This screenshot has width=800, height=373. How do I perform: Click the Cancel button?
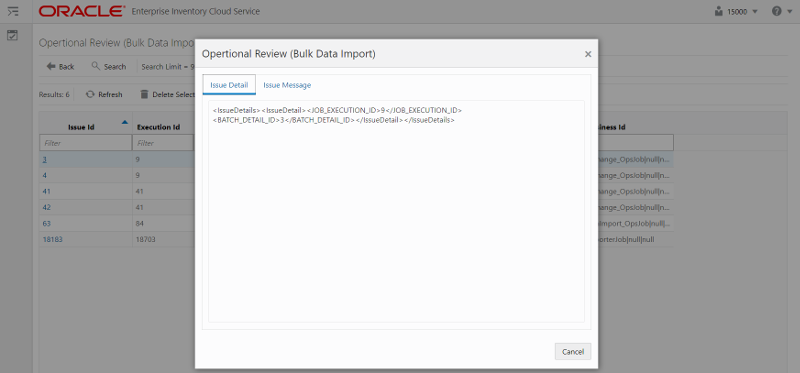(x=572, y=352)
